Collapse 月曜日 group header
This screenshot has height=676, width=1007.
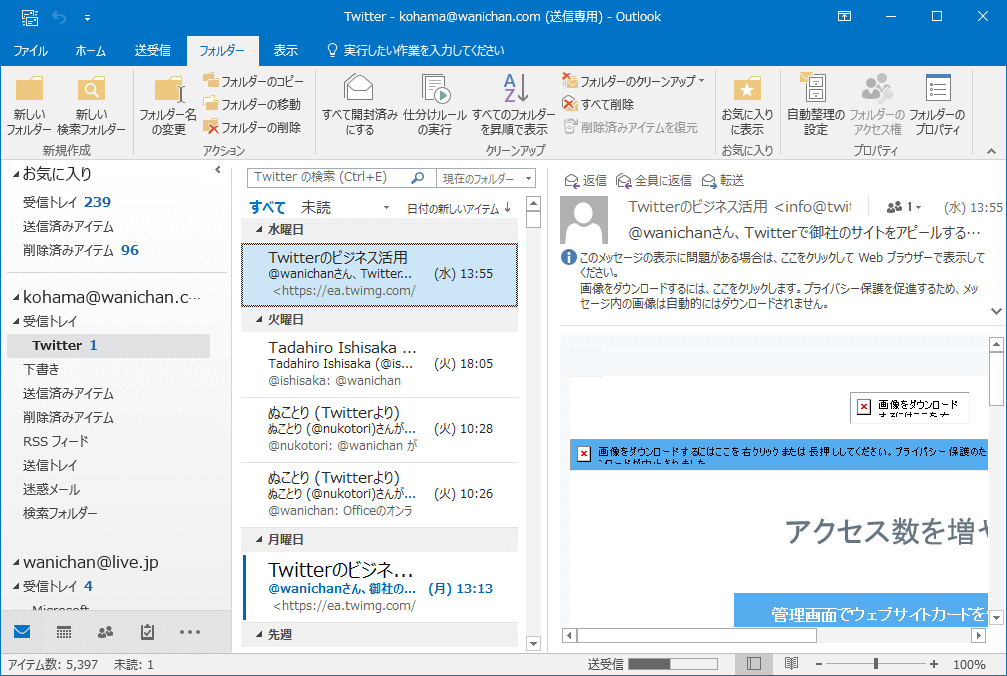click(259, 539)
